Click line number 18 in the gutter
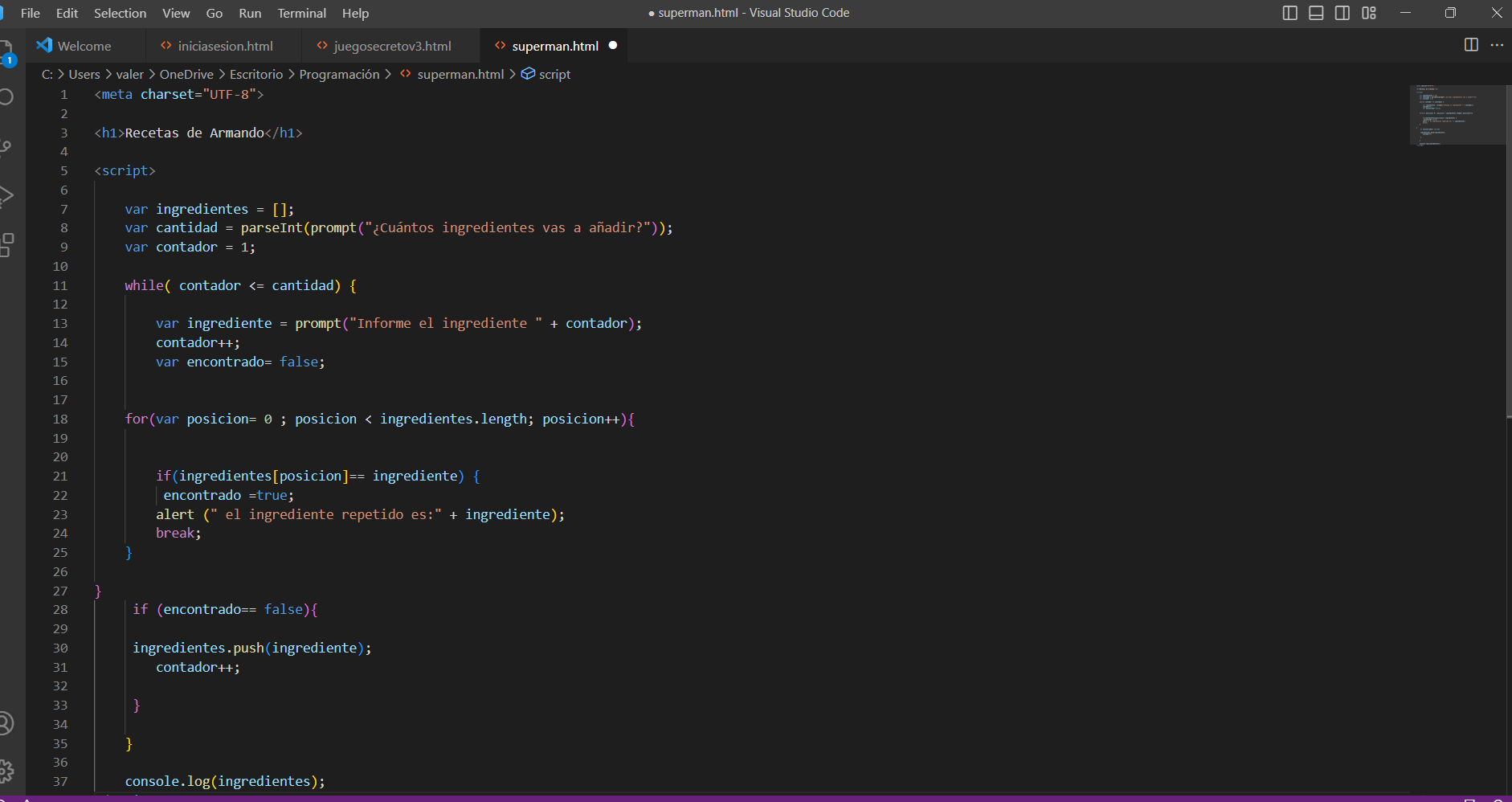This screenshot has width=1512, height=802. point(60,419)
